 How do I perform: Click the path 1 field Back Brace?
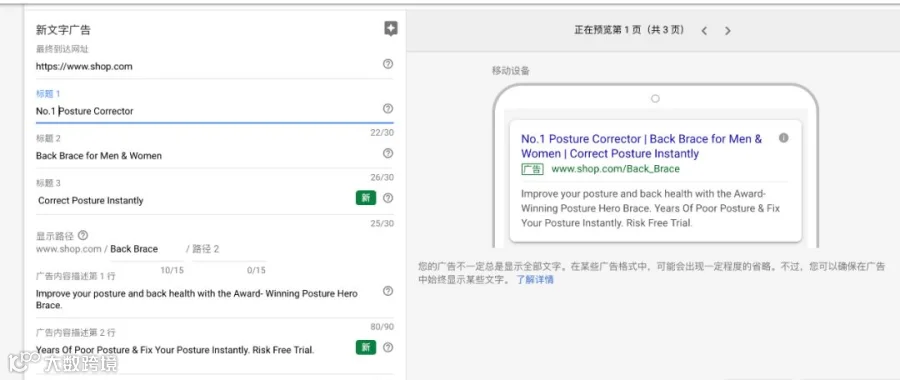(x=146, y=249)
